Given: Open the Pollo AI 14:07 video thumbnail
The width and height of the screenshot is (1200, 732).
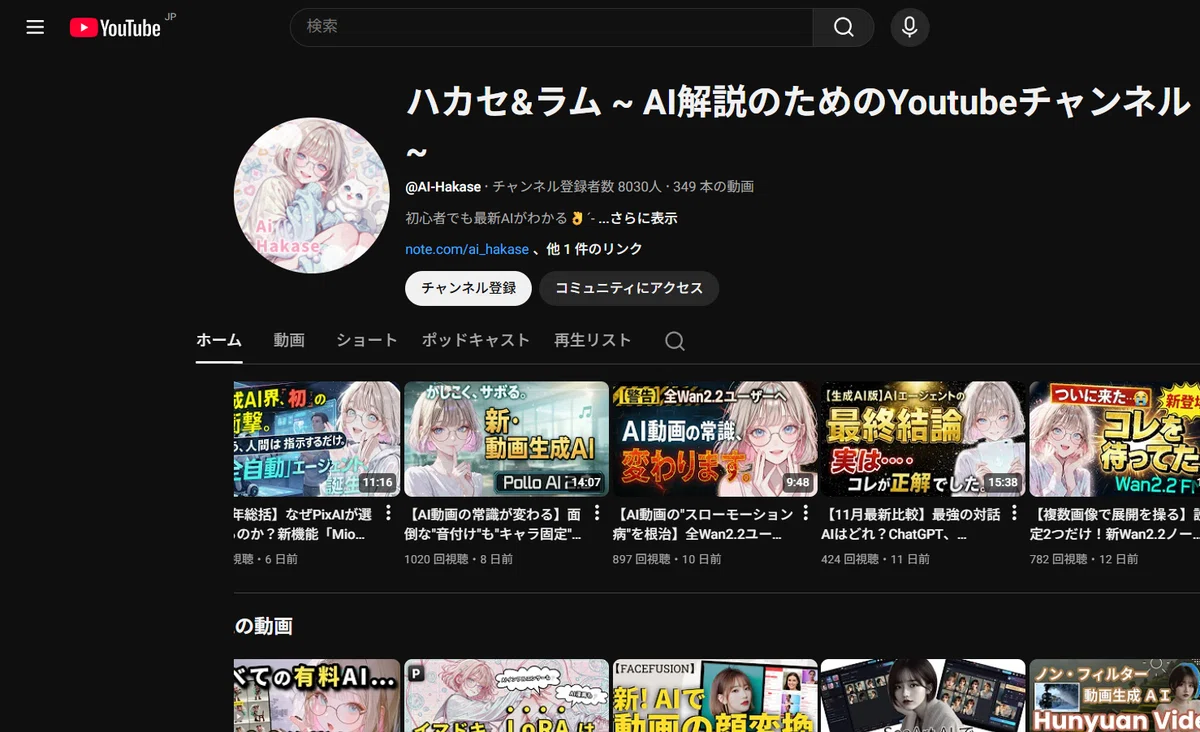Looking at the screenshot, I should (506, 438).
